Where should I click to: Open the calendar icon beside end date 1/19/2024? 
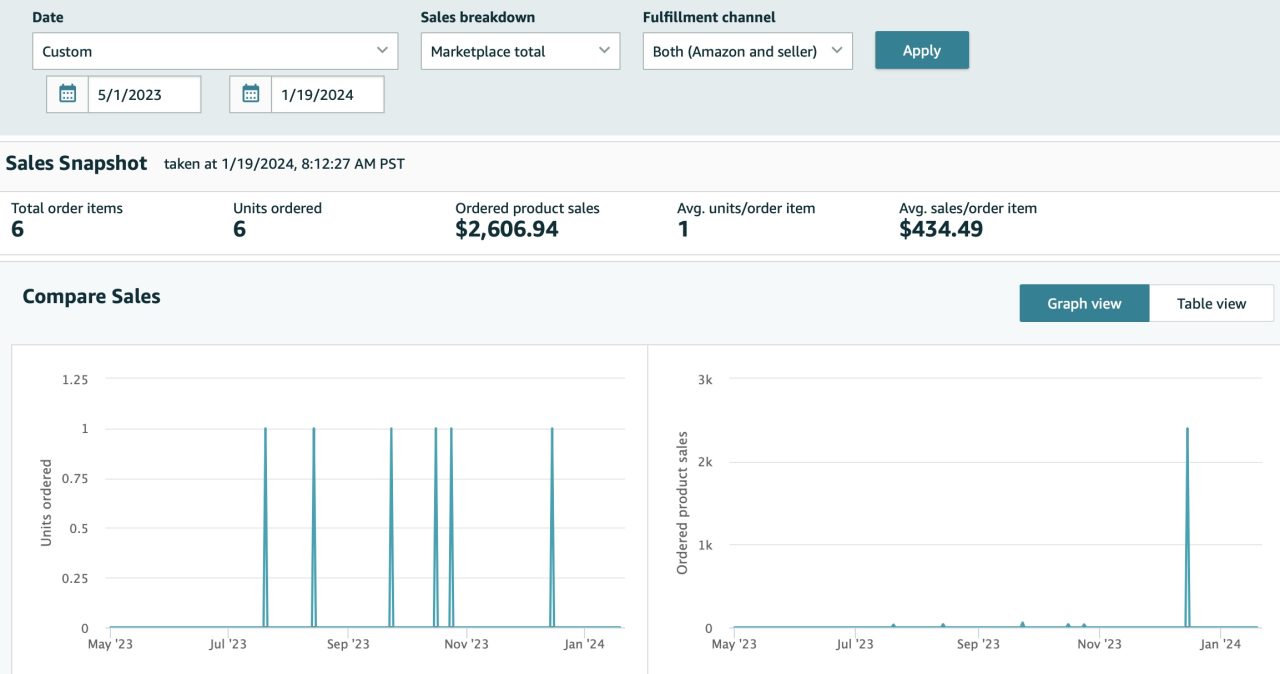(x=251, y=95)
